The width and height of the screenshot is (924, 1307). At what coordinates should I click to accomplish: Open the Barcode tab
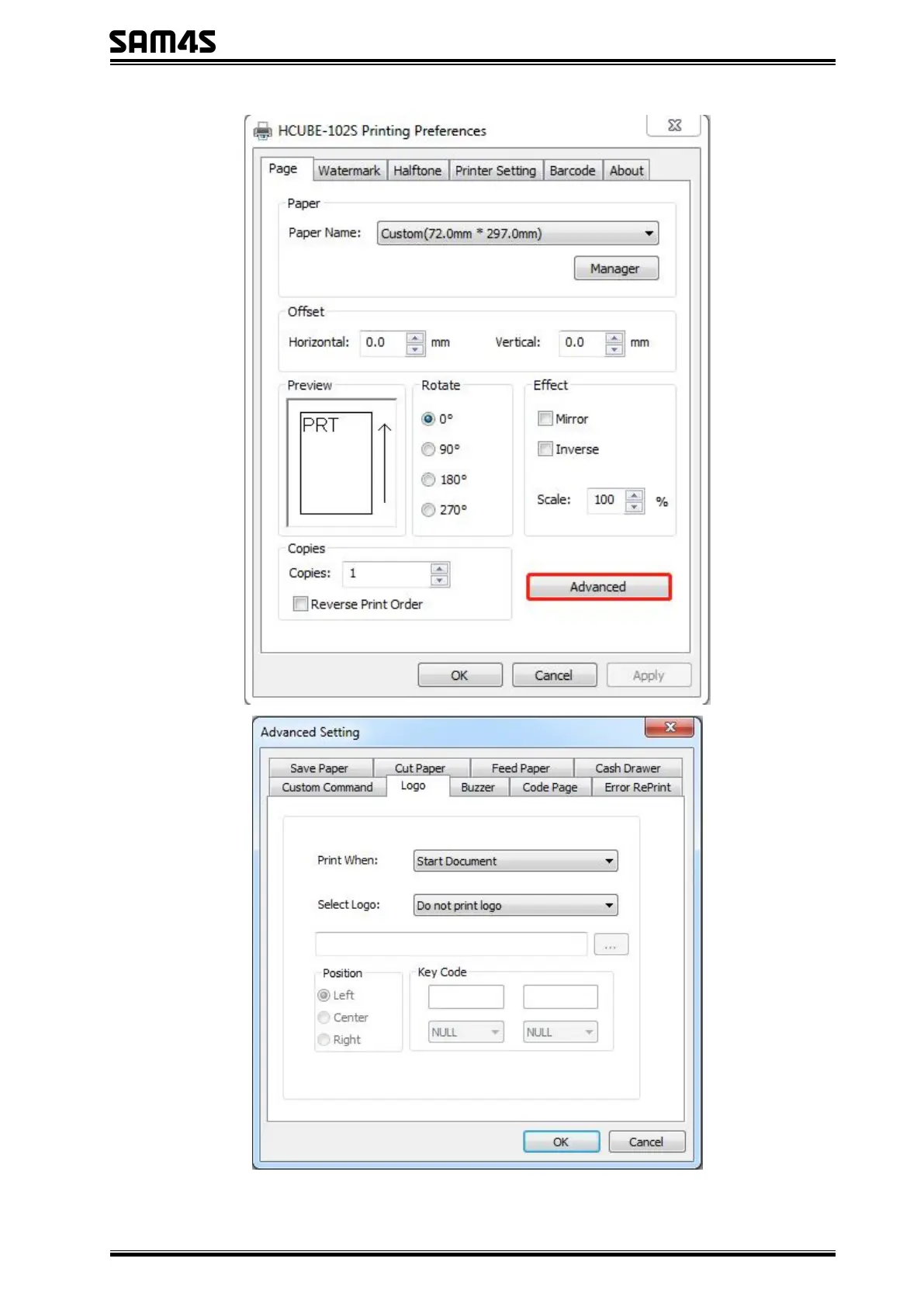[573, 171]
